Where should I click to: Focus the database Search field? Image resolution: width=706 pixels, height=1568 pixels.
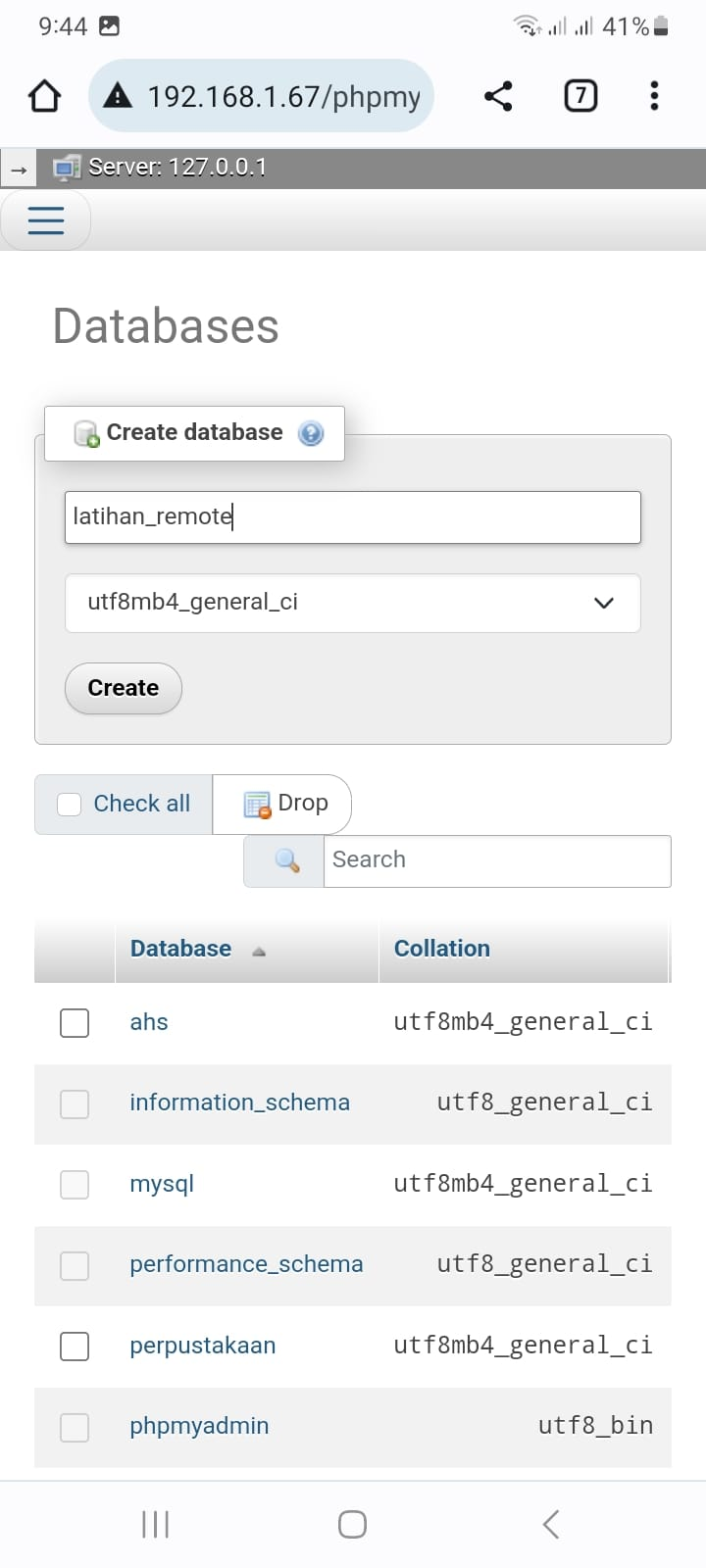(496, 860)
